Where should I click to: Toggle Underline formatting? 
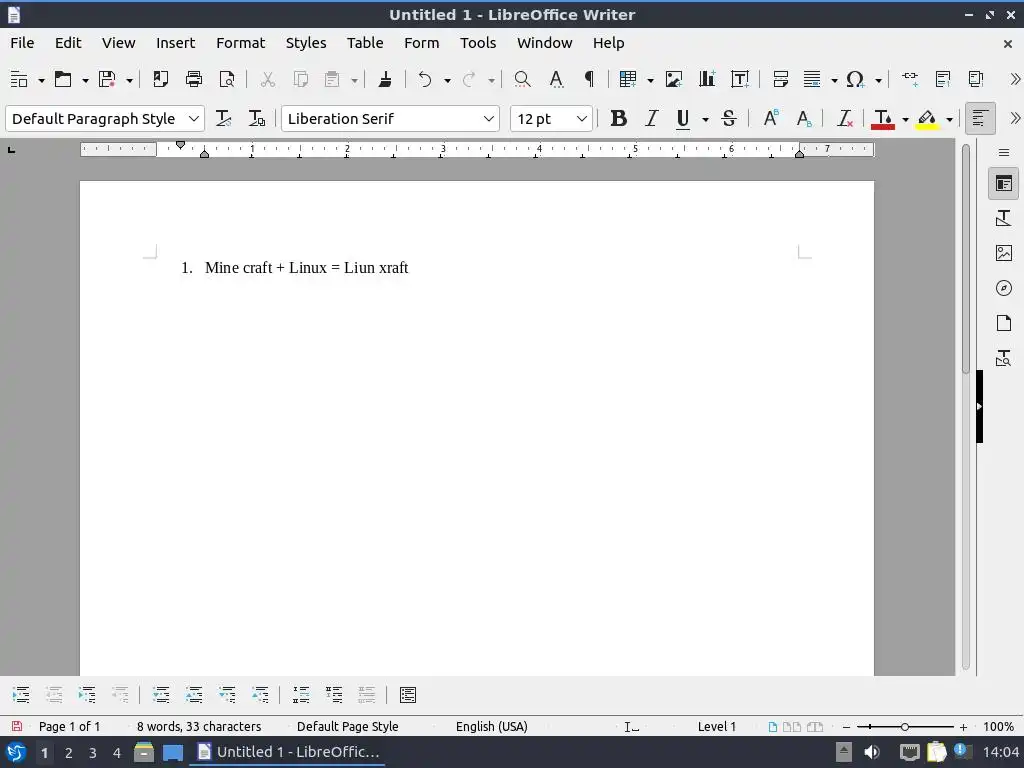pyautogui.click(x=683, y=119)
